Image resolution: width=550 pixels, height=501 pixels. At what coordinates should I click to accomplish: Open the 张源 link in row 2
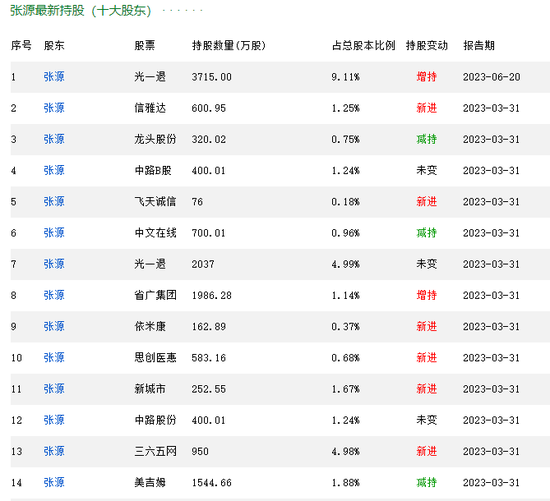click(x=54, y=108)
